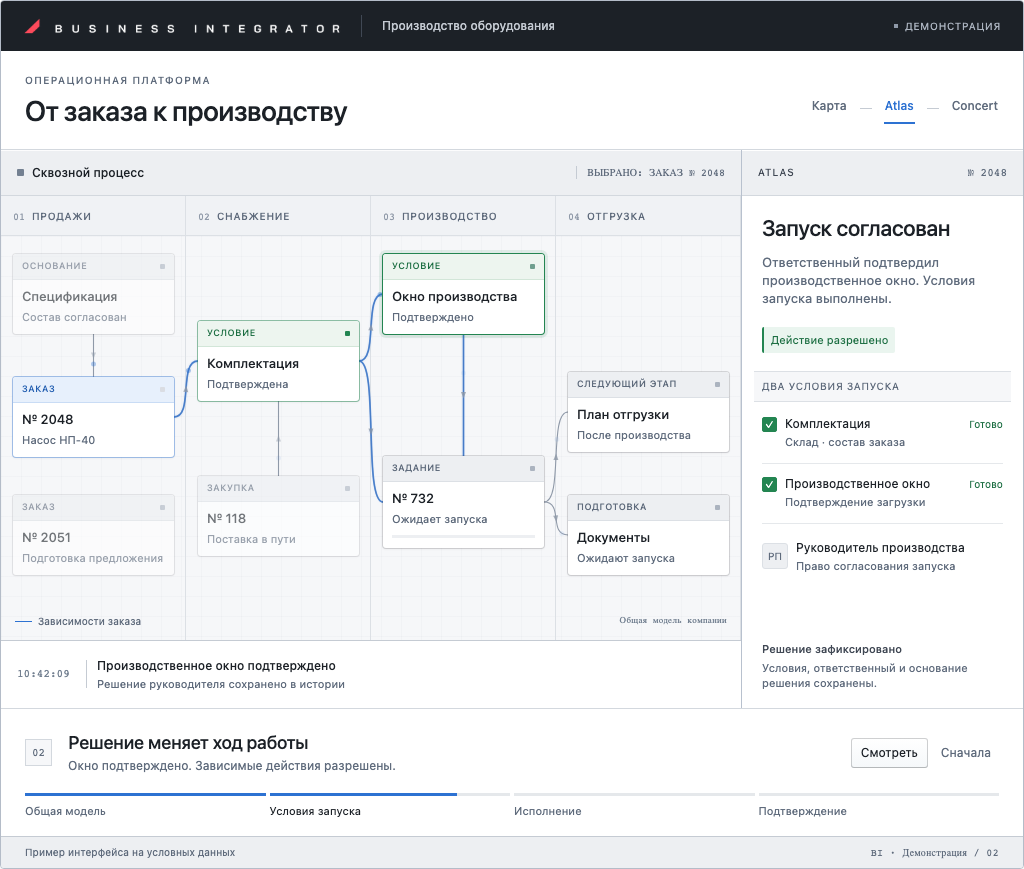Image resolution: width=1024 pixels, height=869 pixels.
Task: Open the План отгрузки card
Action: [x=648, y=412]
